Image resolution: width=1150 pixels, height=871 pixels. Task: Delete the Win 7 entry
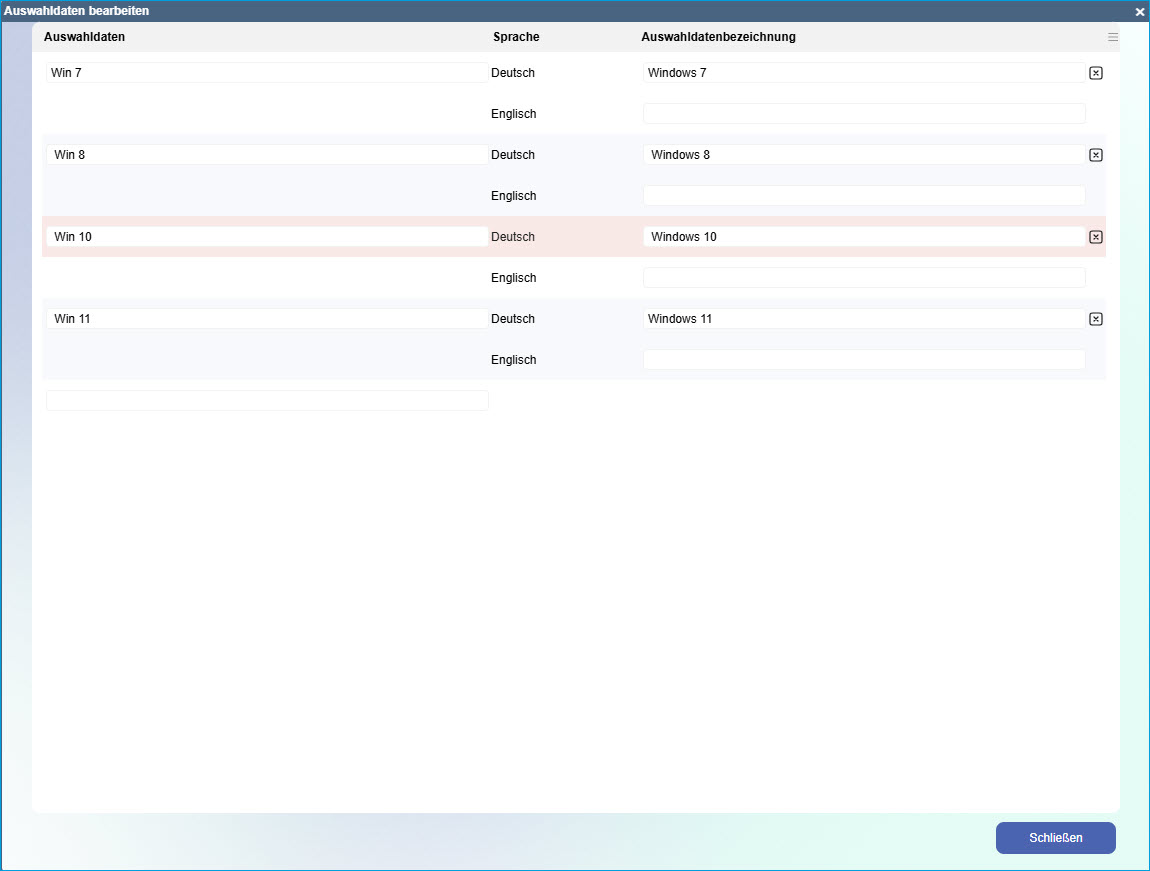pos(1096,73)
